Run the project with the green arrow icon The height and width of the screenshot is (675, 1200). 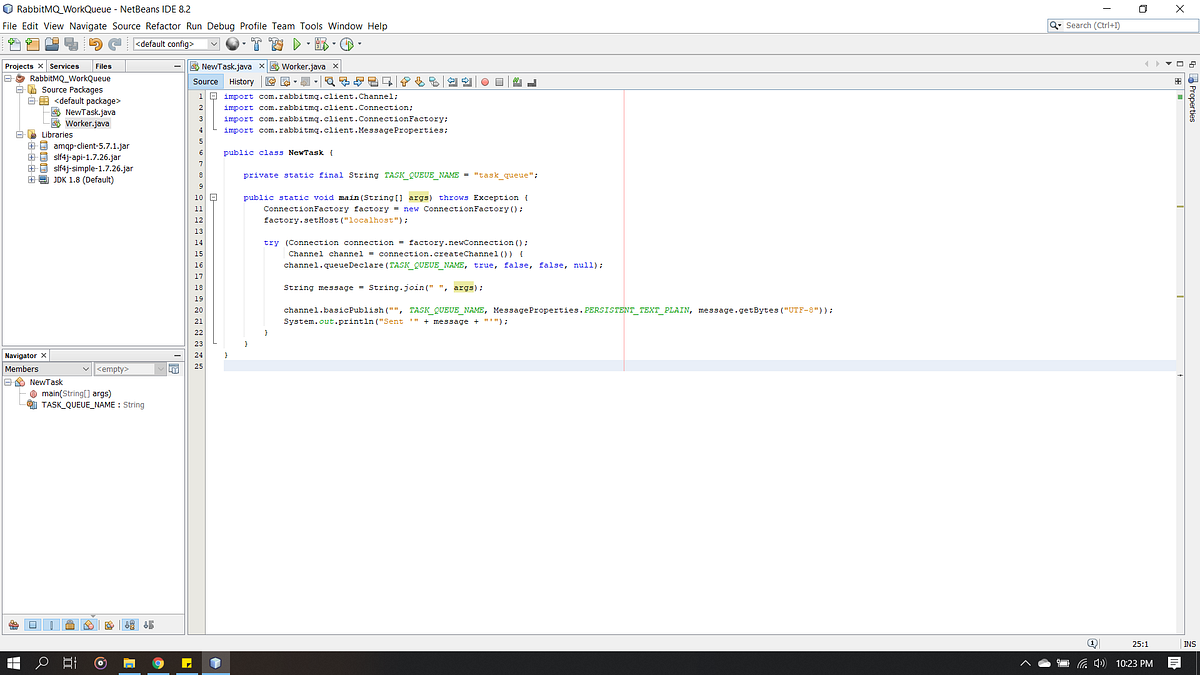point(297,44)
